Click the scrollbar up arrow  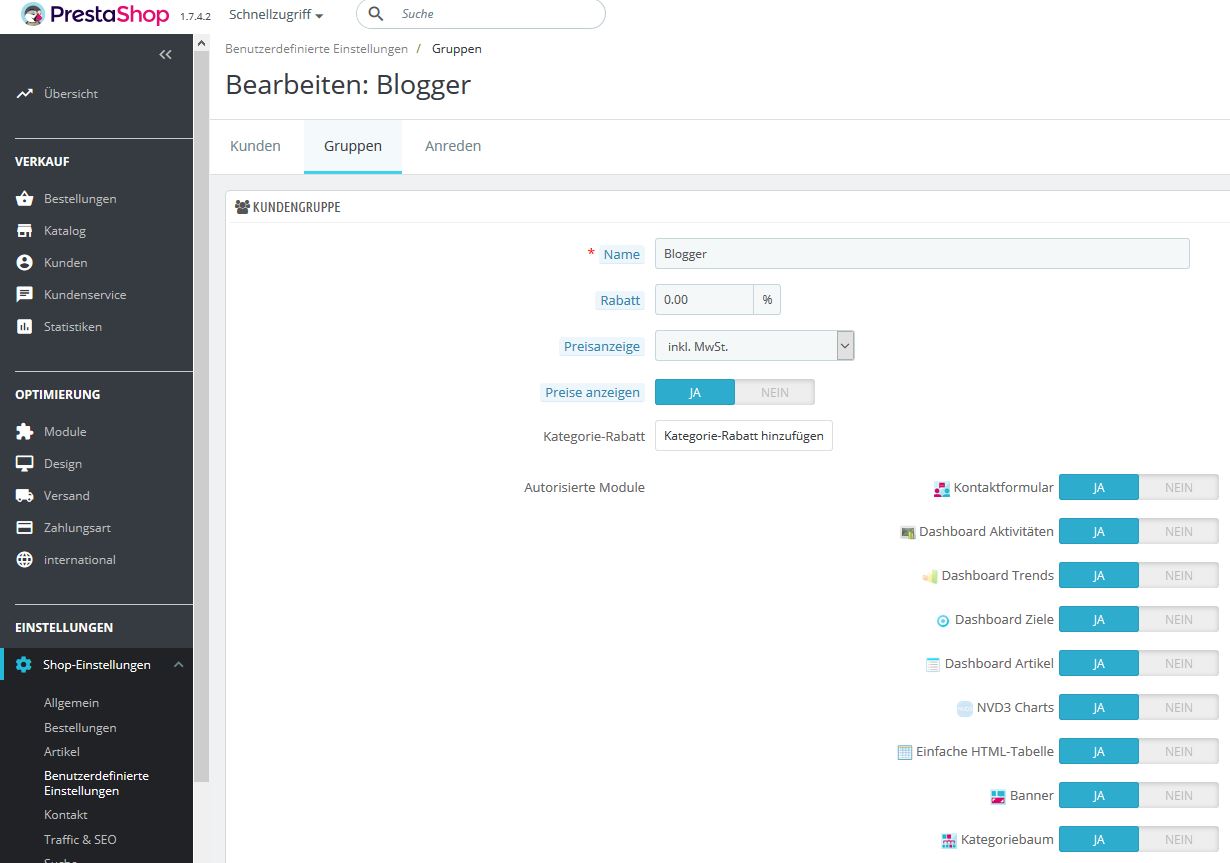coord(201,43)
